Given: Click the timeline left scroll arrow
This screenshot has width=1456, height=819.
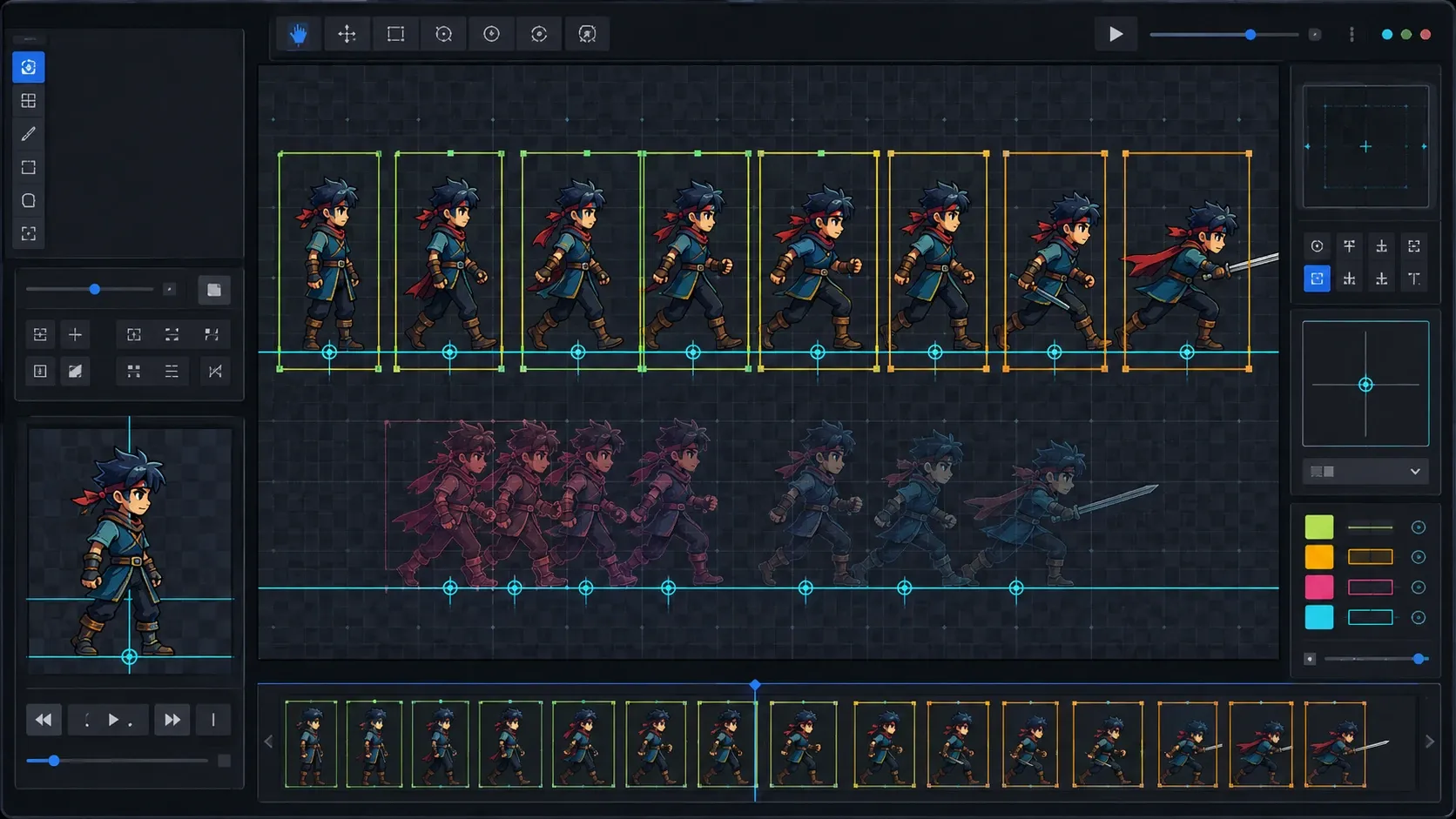Looking at the screenshot, I should click(268, 742).
